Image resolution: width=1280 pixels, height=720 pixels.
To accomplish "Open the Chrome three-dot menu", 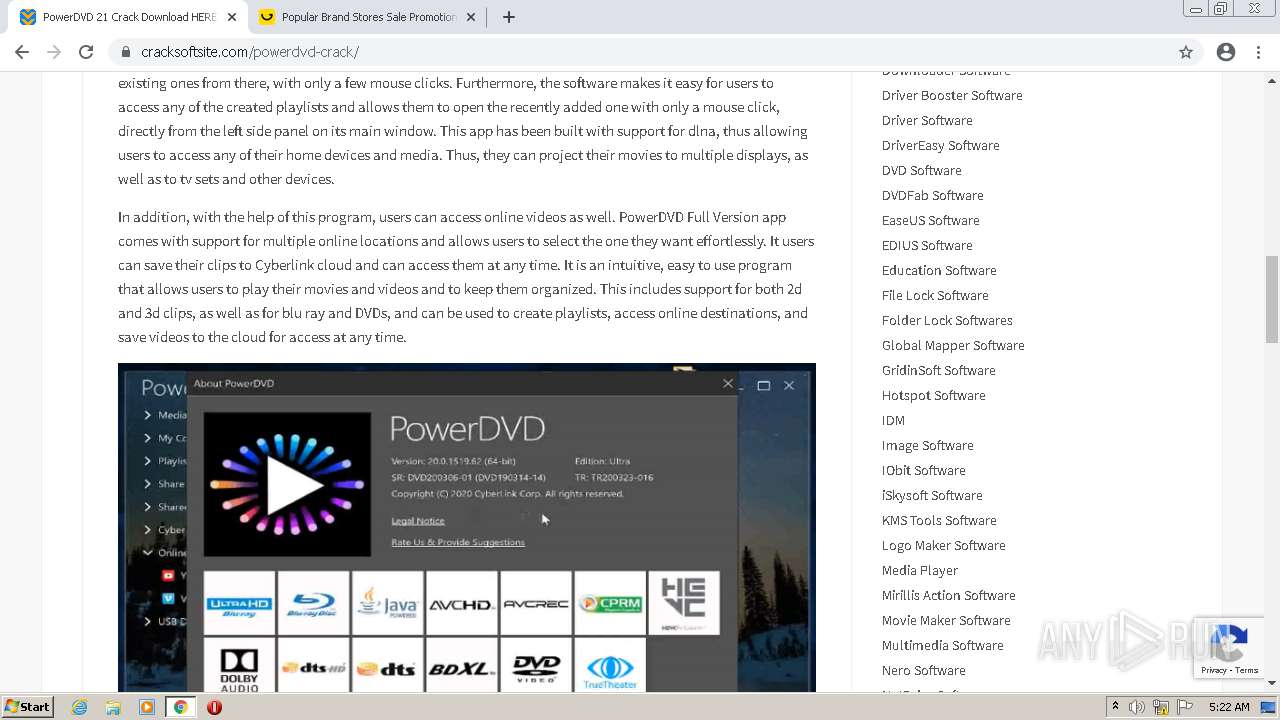I will coord(1258,52).
